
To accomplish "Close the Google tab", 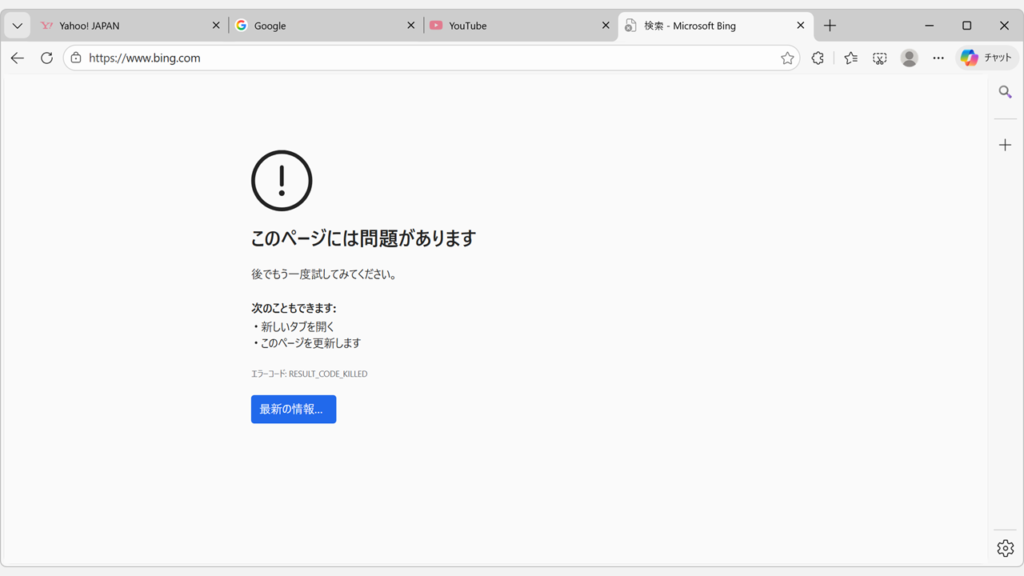I will [409, 25].
